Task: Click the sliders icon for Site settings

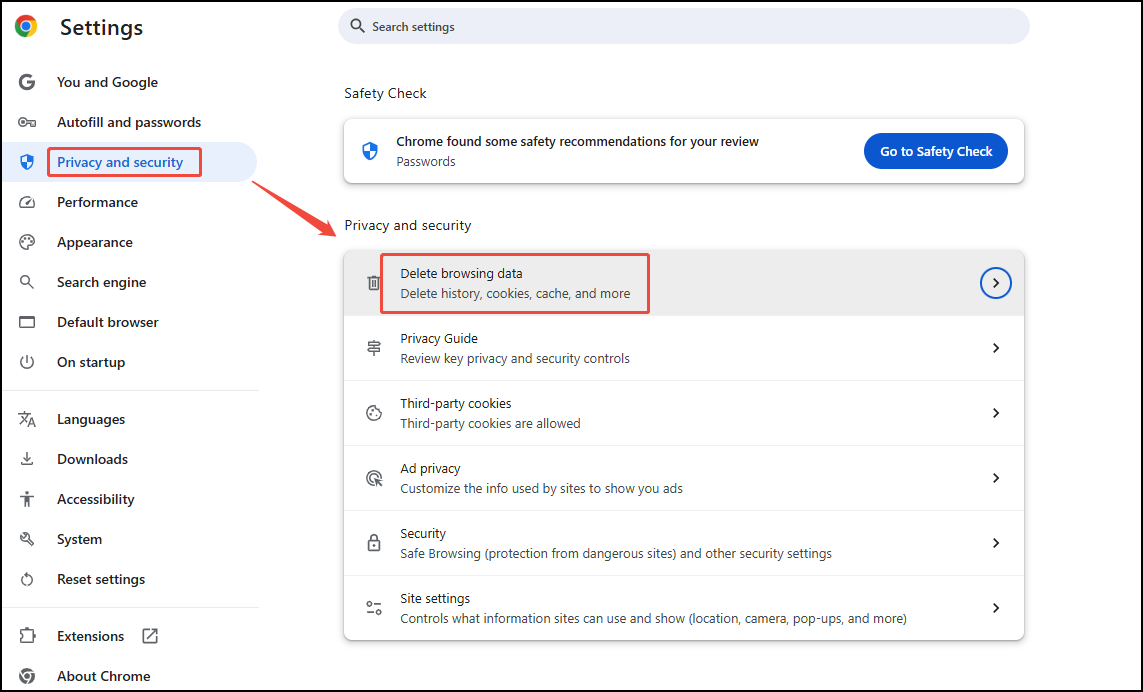Action: click(x=374, y=607)
